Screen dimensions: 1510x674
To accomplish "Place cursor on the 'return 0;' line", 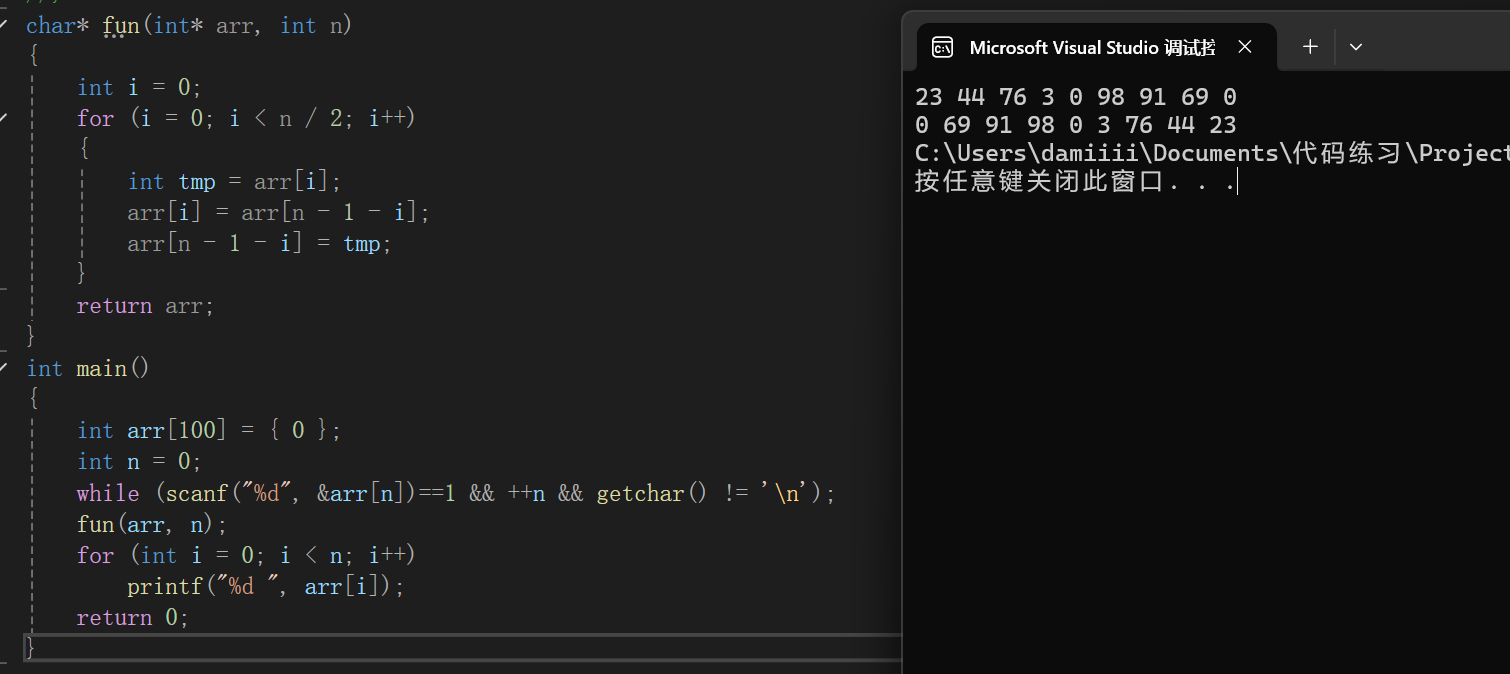I will coord(132,618).
